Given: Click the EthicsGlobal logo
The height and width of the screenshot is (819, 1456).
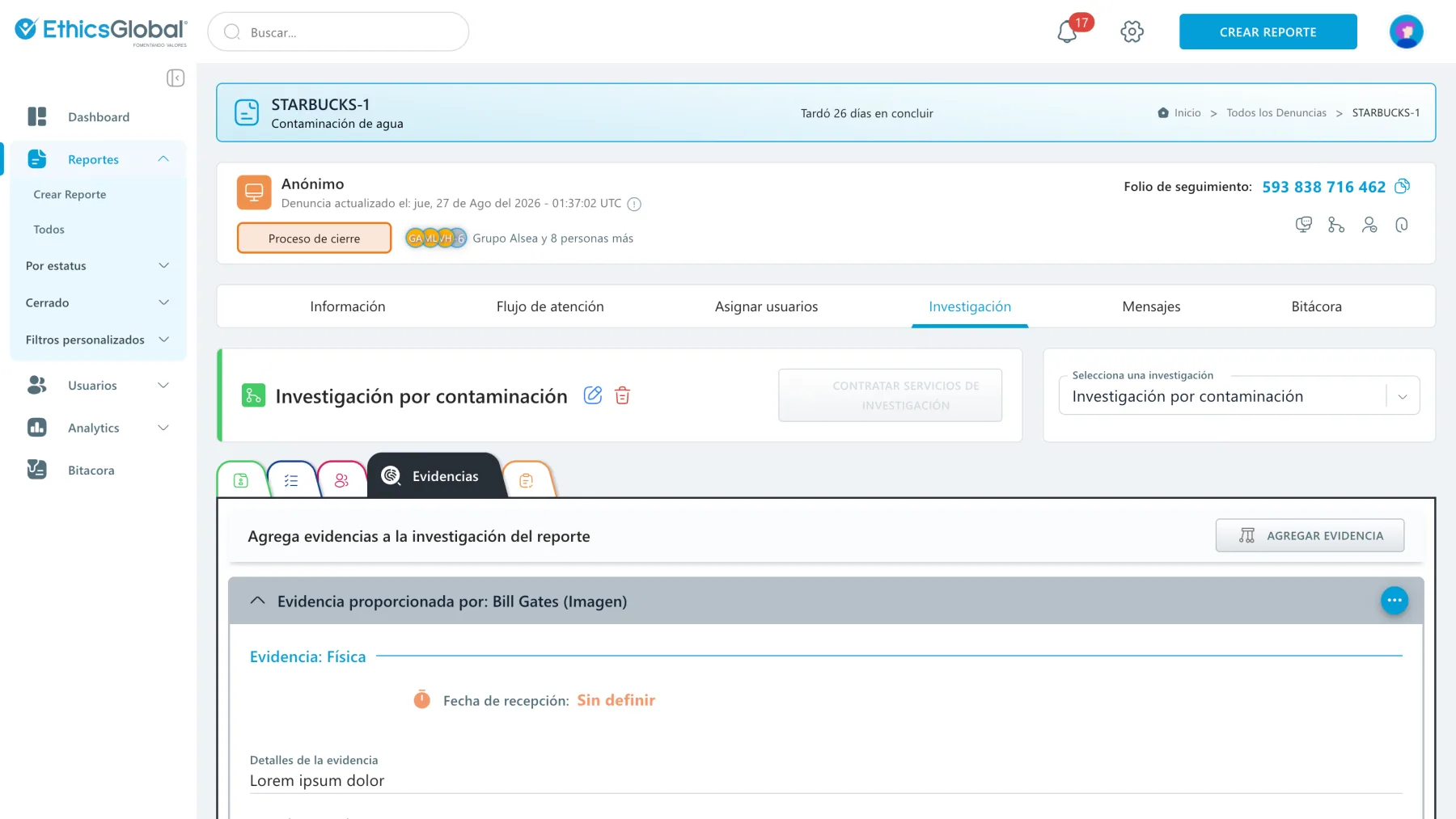Looking at the screenshot, I should click(100, 31).
